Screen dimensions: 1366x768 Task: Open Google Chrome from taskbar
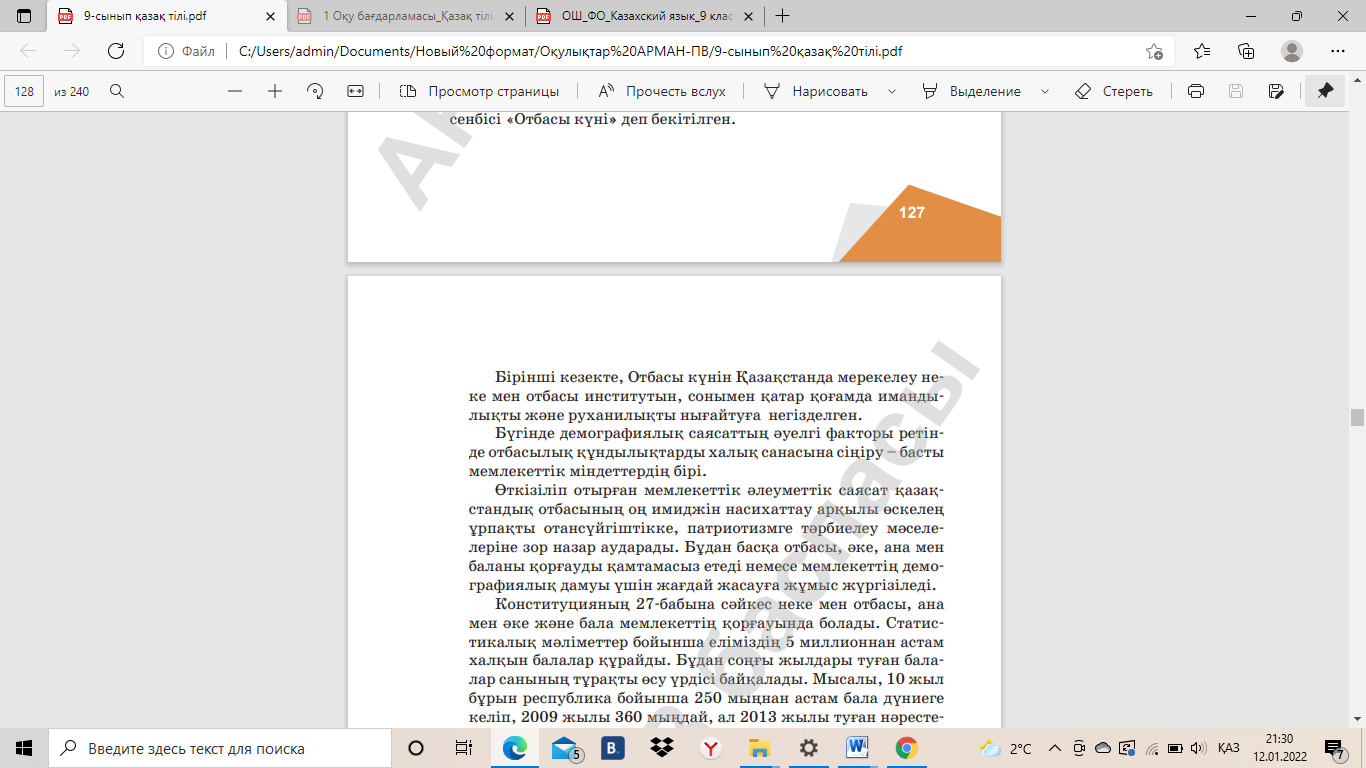(906, 748)
